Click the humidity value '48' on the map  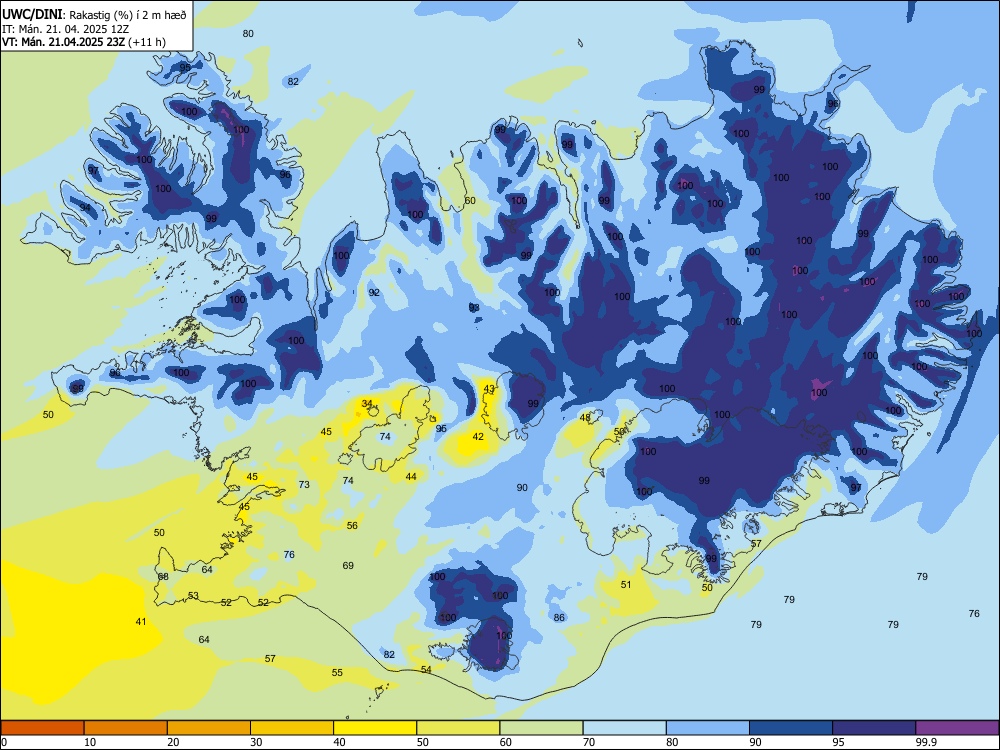coord(585,417)
